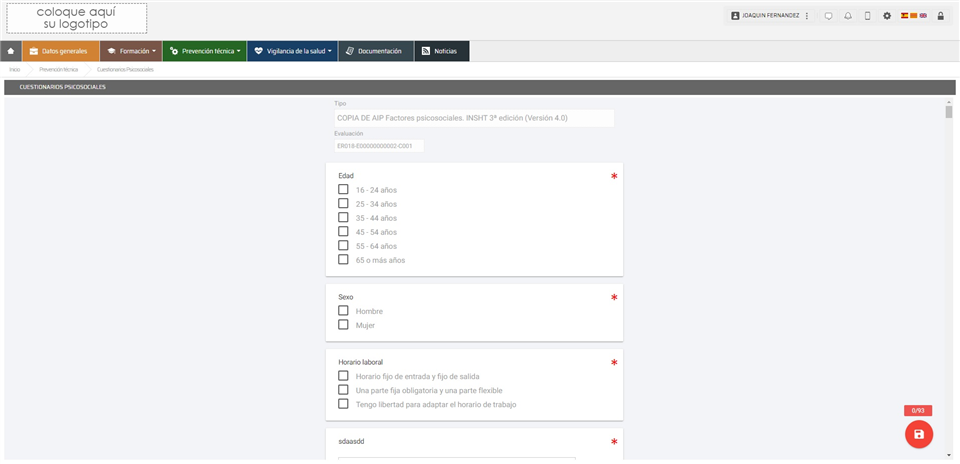Click the book icon in Documentación
Screen dimensions: 960x464
[x=350, y=51]
